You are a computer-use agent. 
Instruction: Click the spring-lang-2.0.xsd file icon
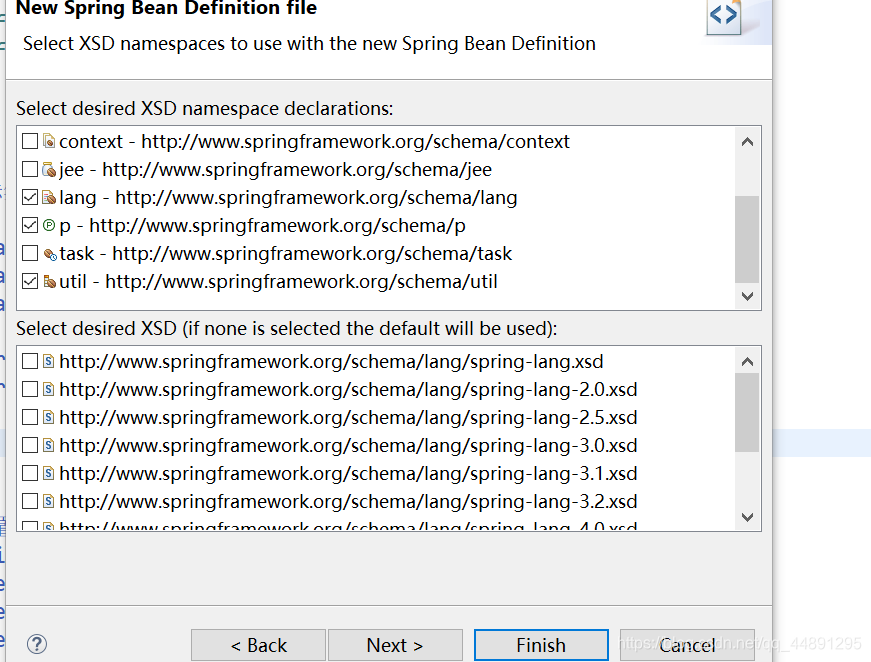[x=49, y=389]
